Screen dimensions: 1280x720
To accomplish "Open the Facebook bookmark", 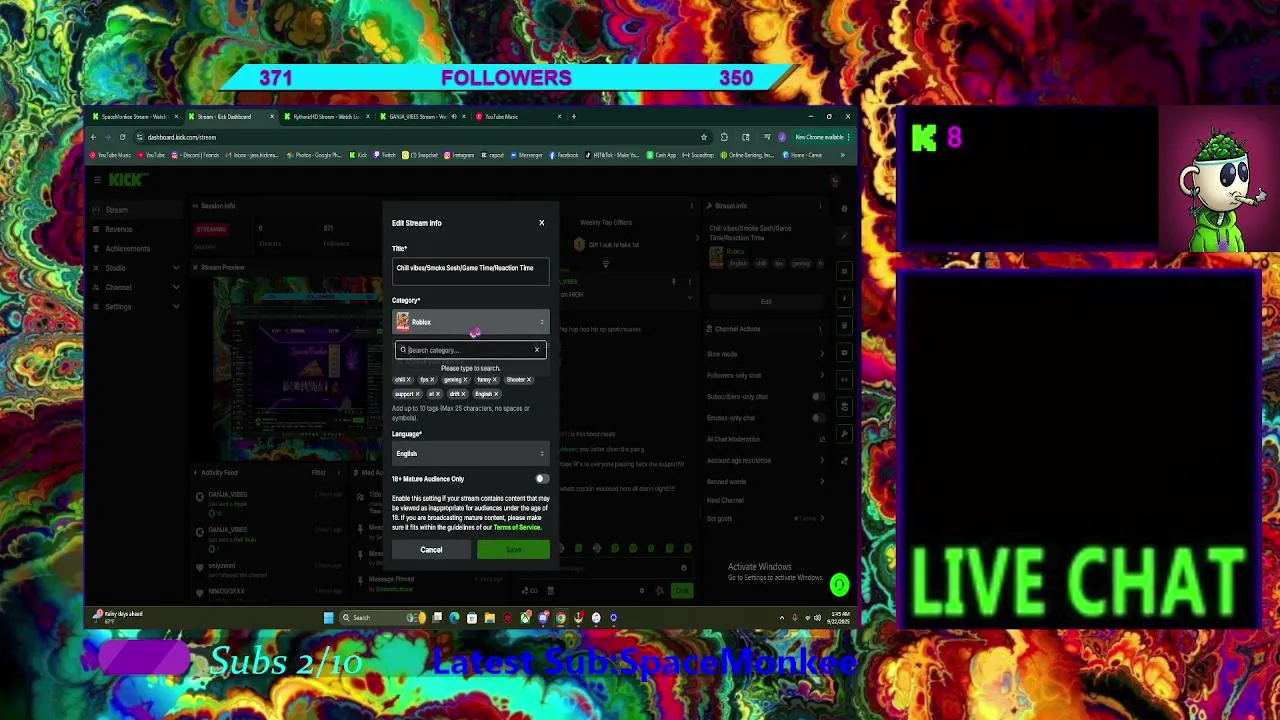I will click(564, 155).
